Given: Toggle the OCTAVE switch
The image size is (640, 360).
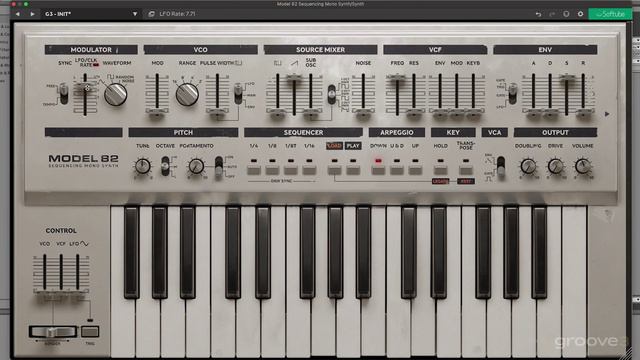Looking at the screenshot, I should (165, 166).
